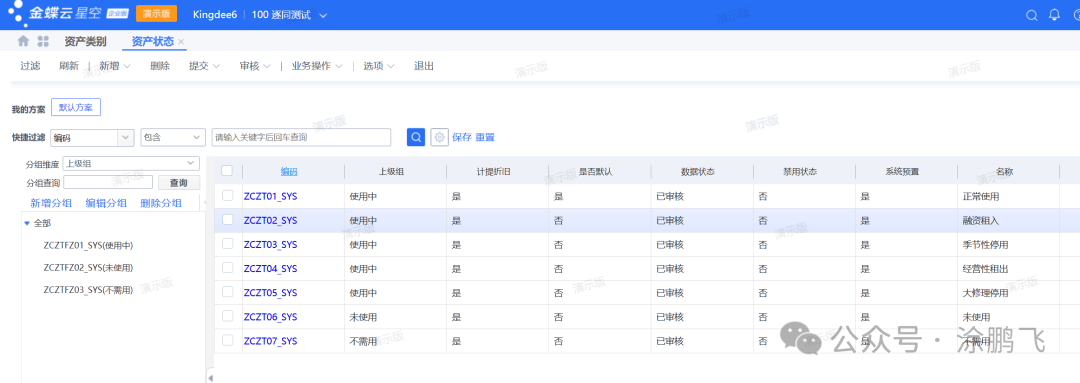Viewport: 1080px width, 383px height.
Task: Check the row ZCZT04_SYS checkbox
Action: tap(227, 269)
